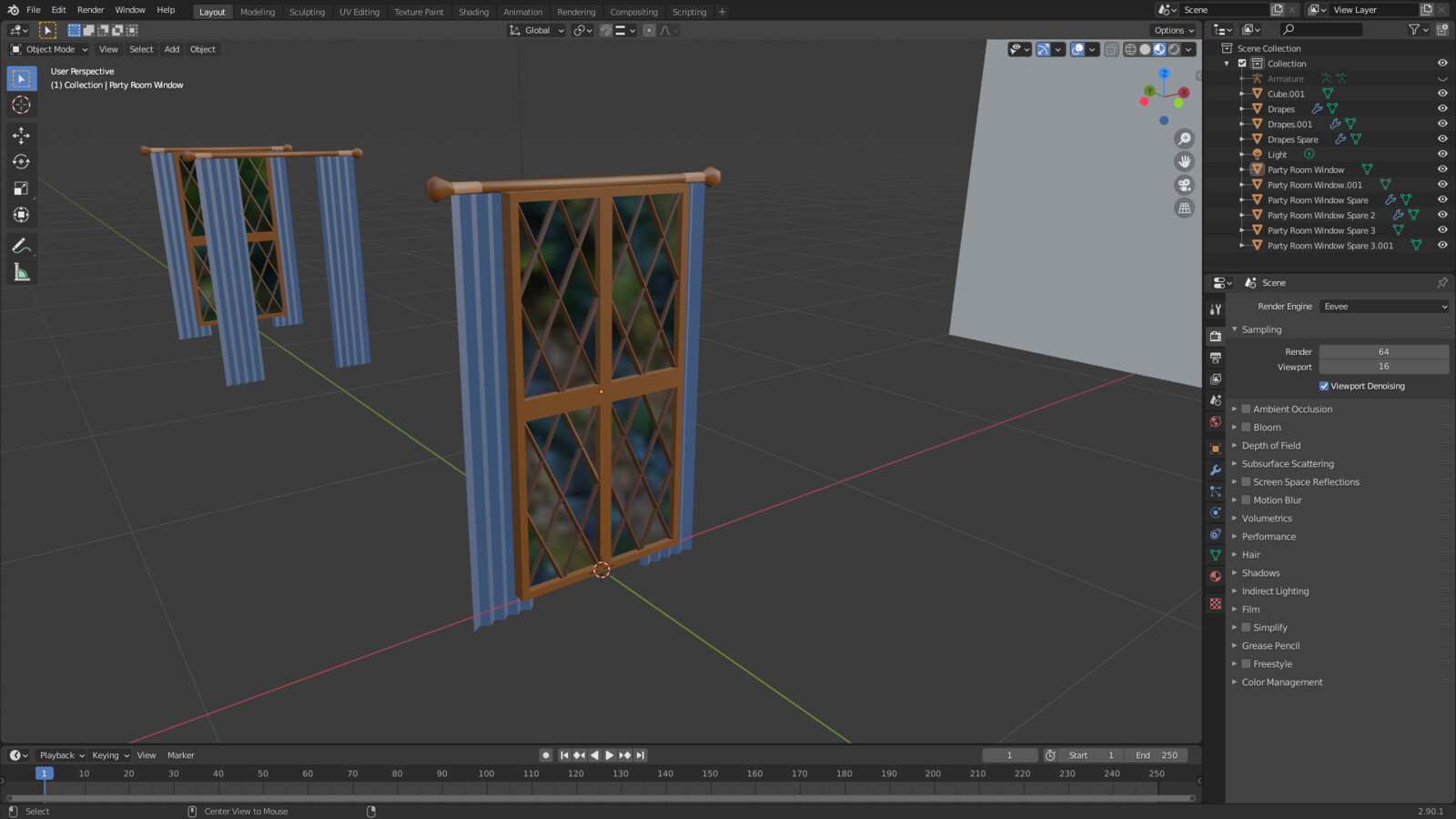Enable Bloom checkbox
Viewport: 1456px width, 819px height.
[x=1246, y=428]
